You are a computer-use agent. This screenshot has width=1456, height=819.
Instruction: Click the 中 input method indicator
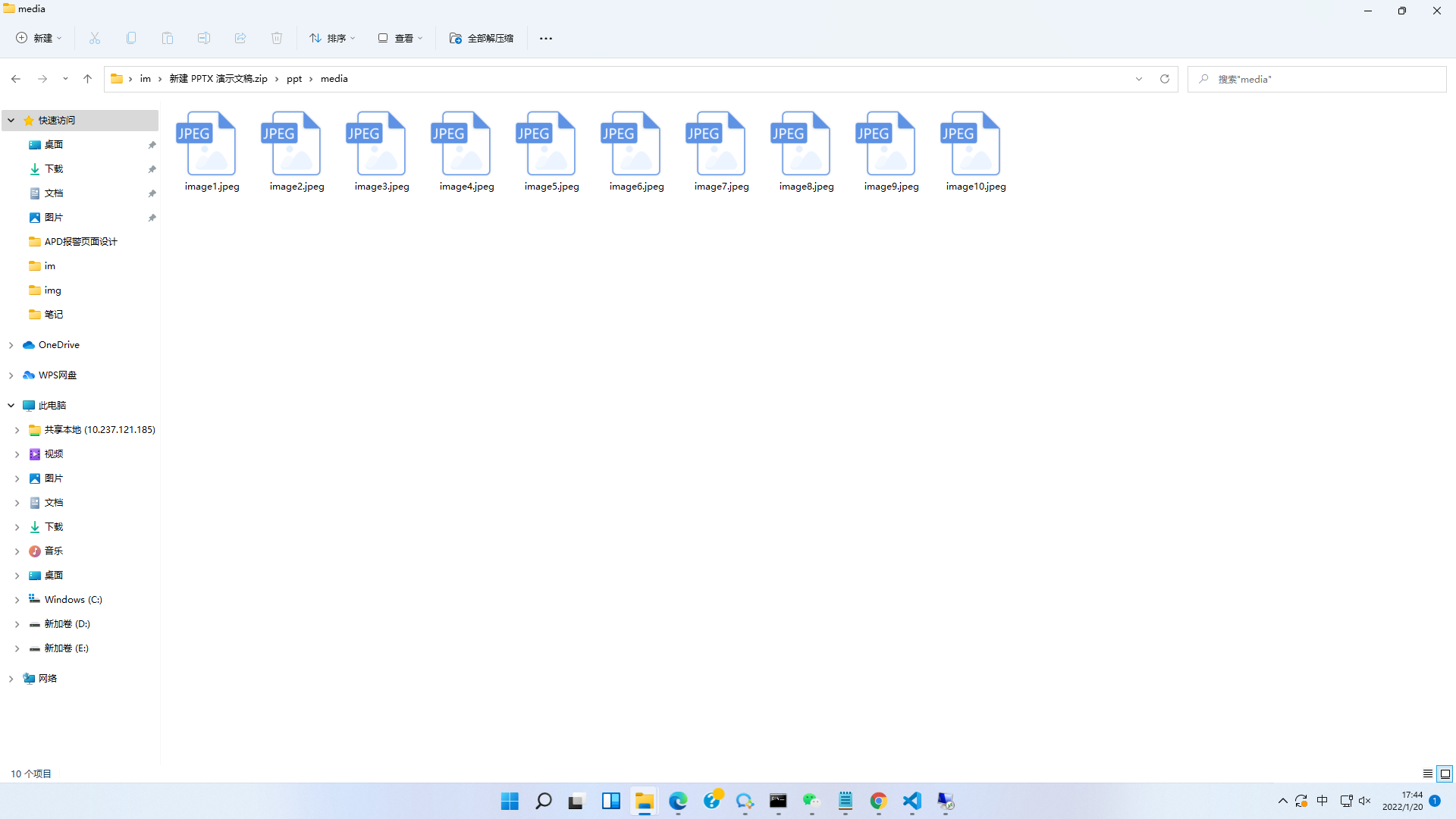click(1323, 801)
